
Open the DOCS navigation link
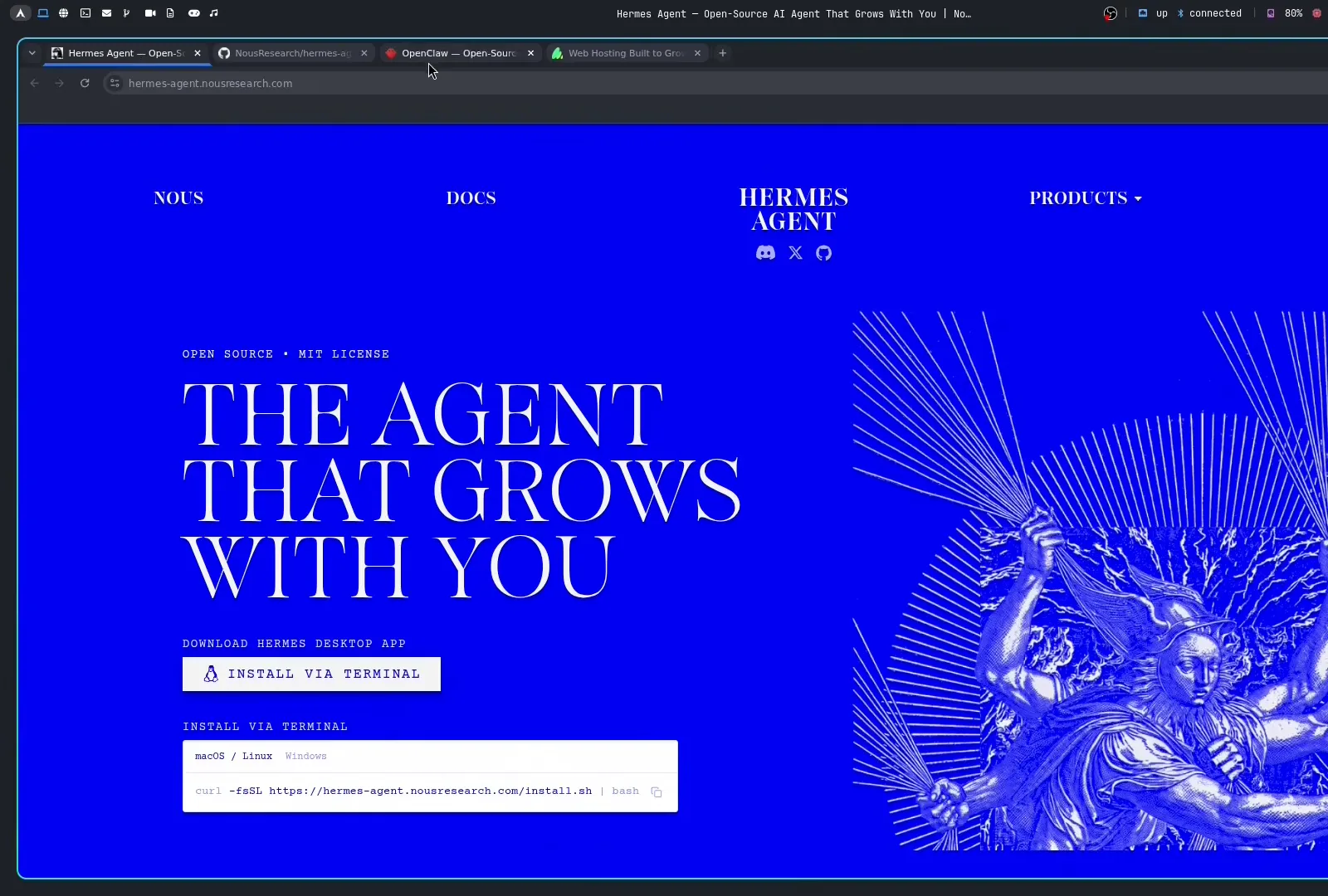coord(471,198)
